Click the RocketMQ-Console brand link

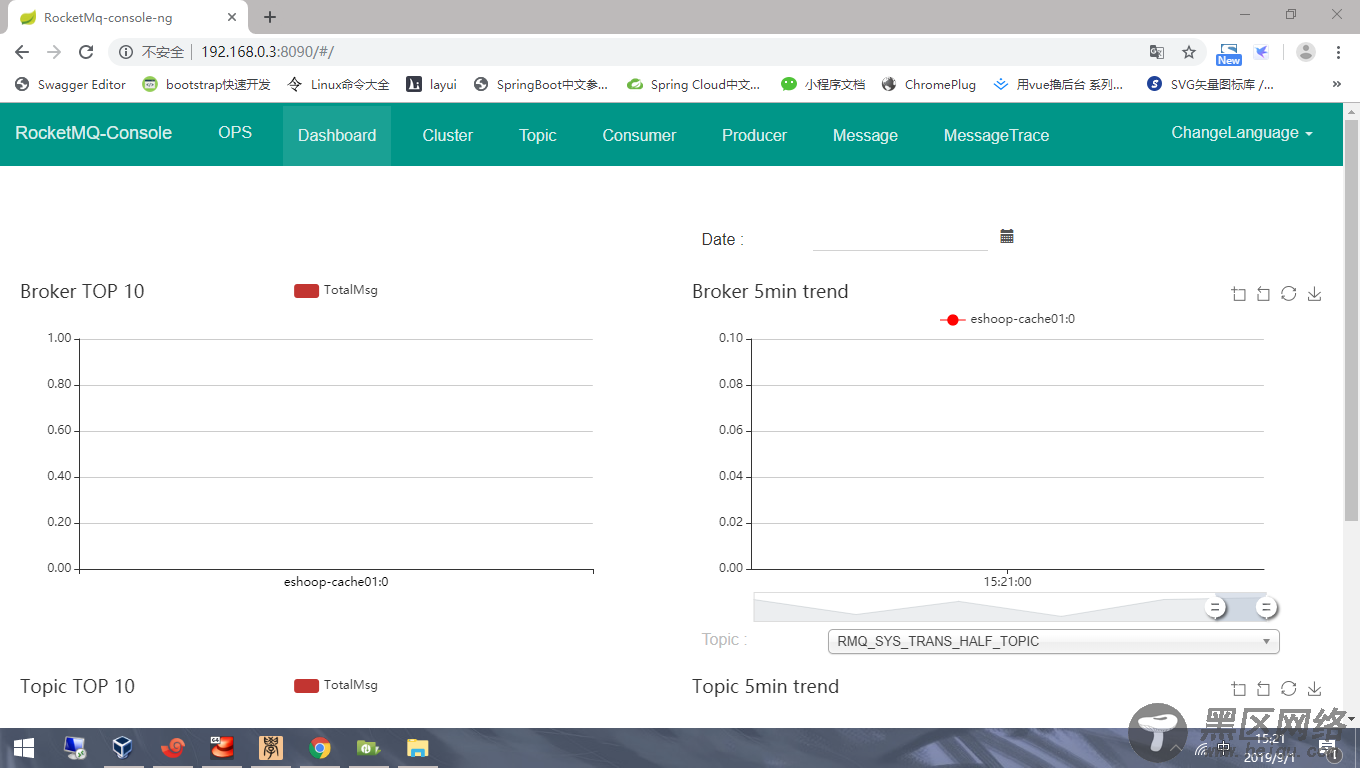tap(94, 133)
